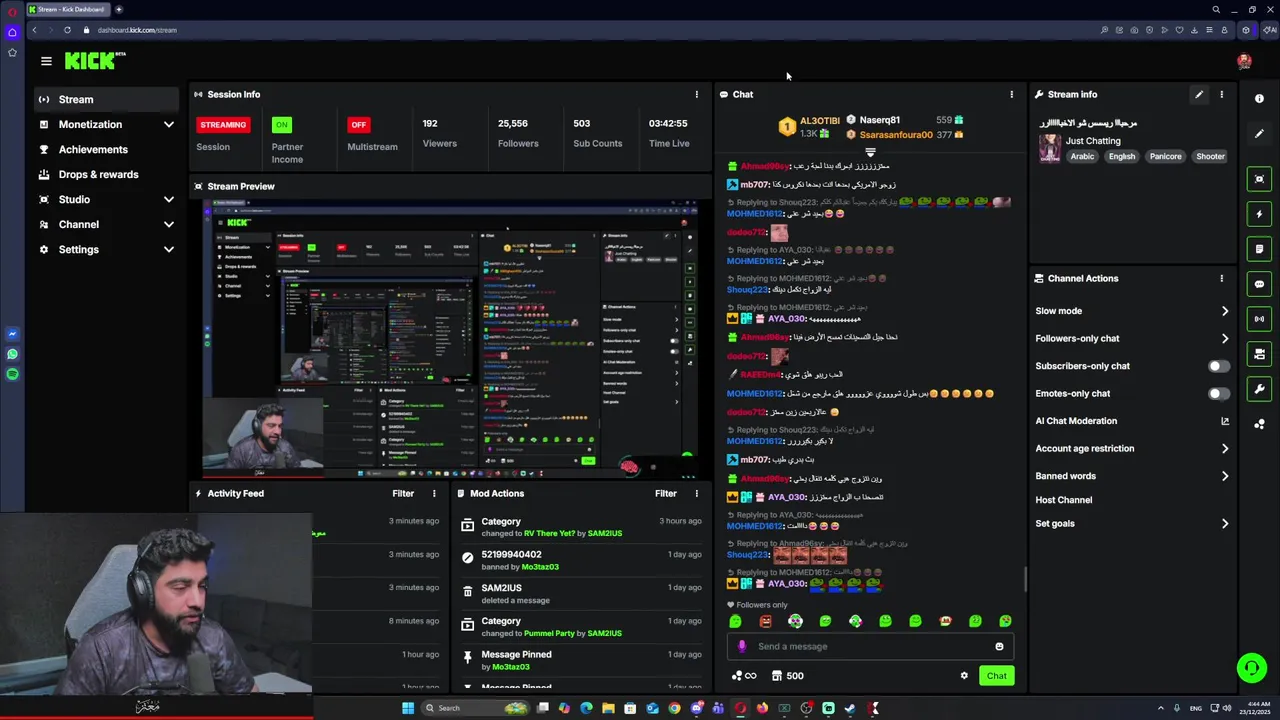This screenshot has height=720, width=1280.
Task: Open the Session Info three-dot menu
Action: [x=697, y=94]
